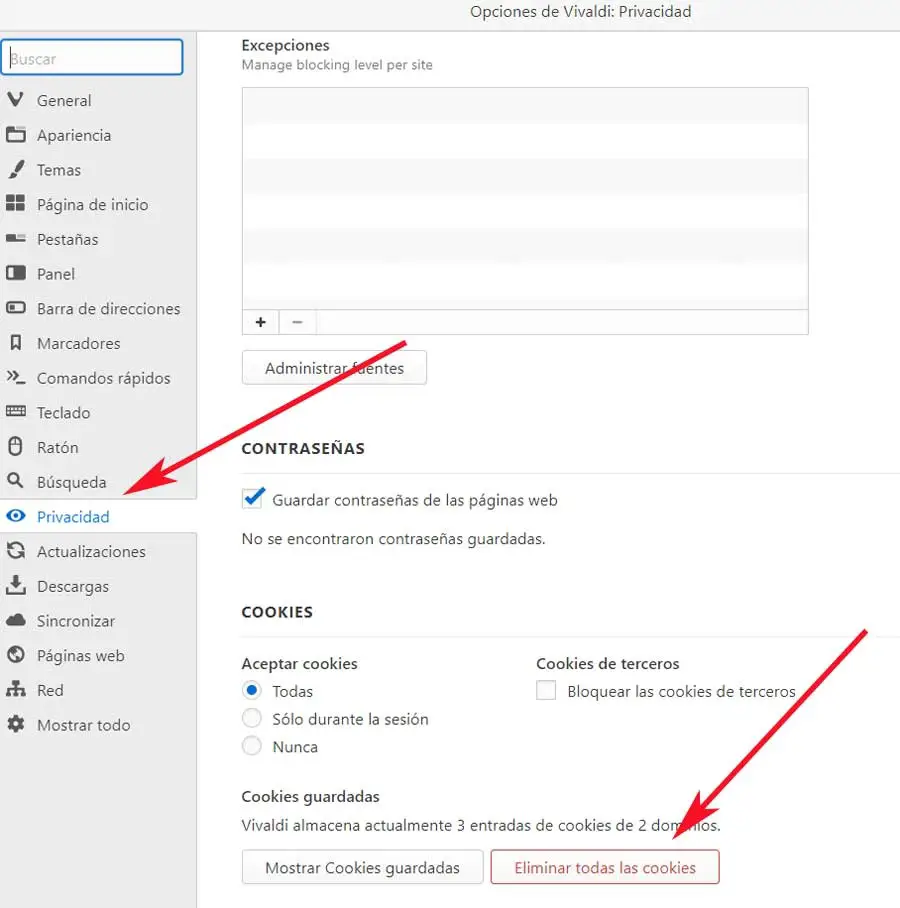Click the grid icon for Página de inicio

[x=16, y=203]
